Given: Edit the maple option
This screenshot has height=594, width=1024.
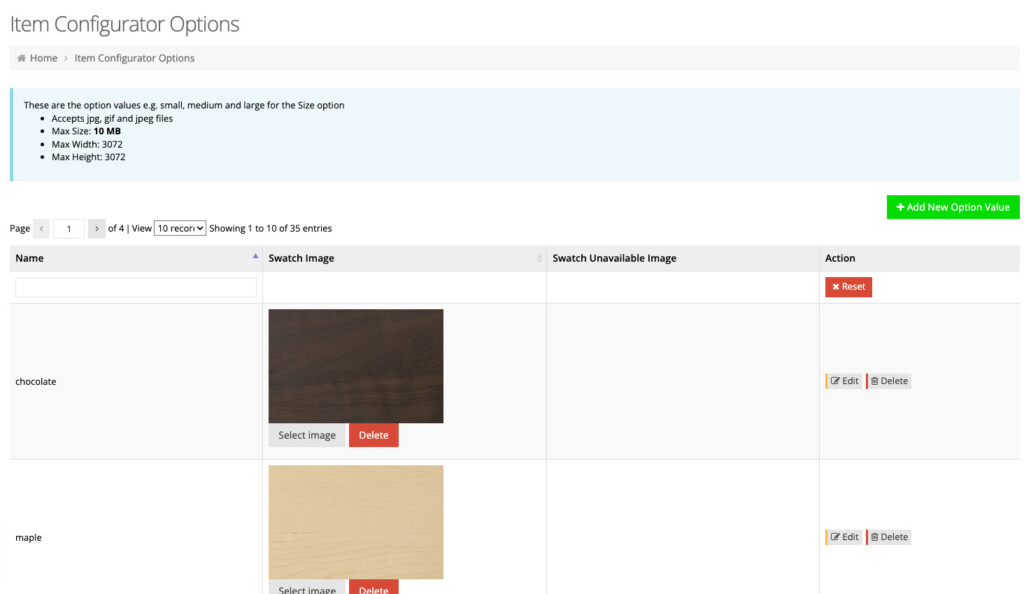Looking at the screenshot, I should [844, 537].
